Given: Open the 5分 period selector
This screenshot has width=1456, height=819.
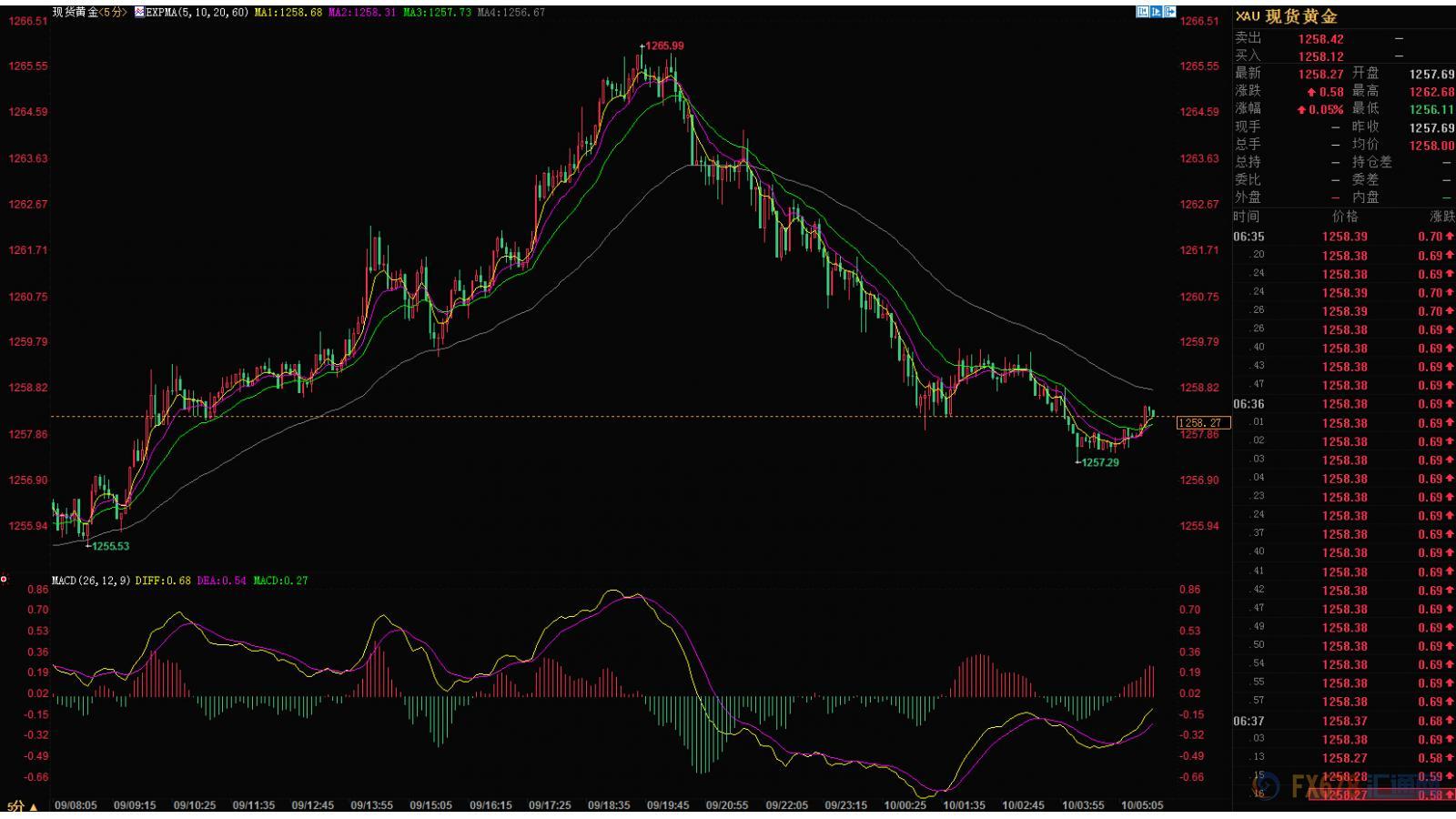Looking at the screenshot, I should (x=23, y=806).
